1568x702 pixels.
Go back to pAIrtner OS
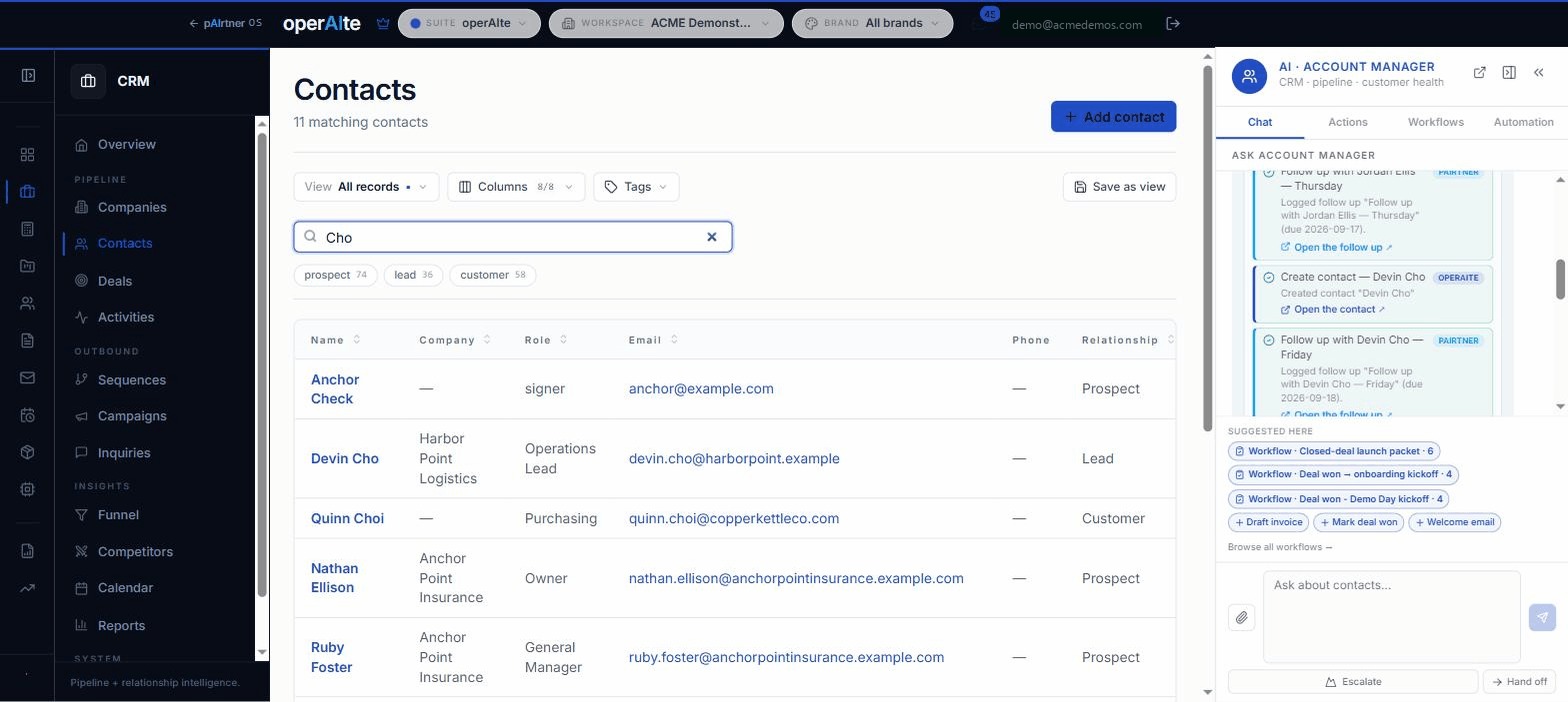225,23
